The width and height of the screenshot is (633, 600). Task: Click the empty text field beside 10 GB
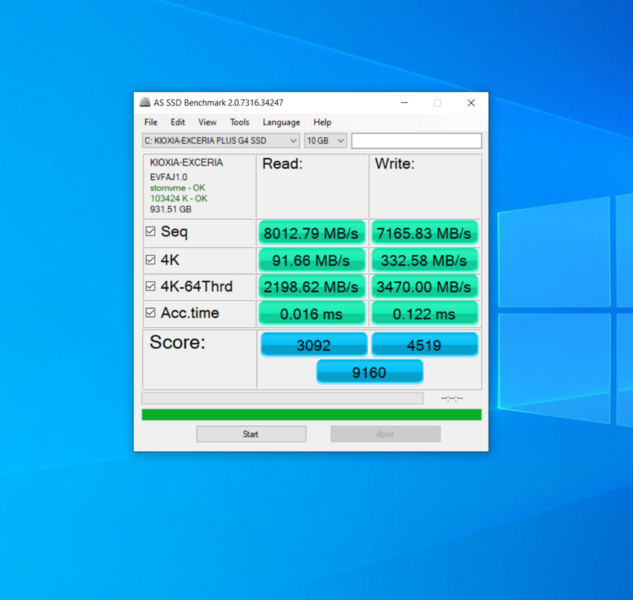[416, 141]
